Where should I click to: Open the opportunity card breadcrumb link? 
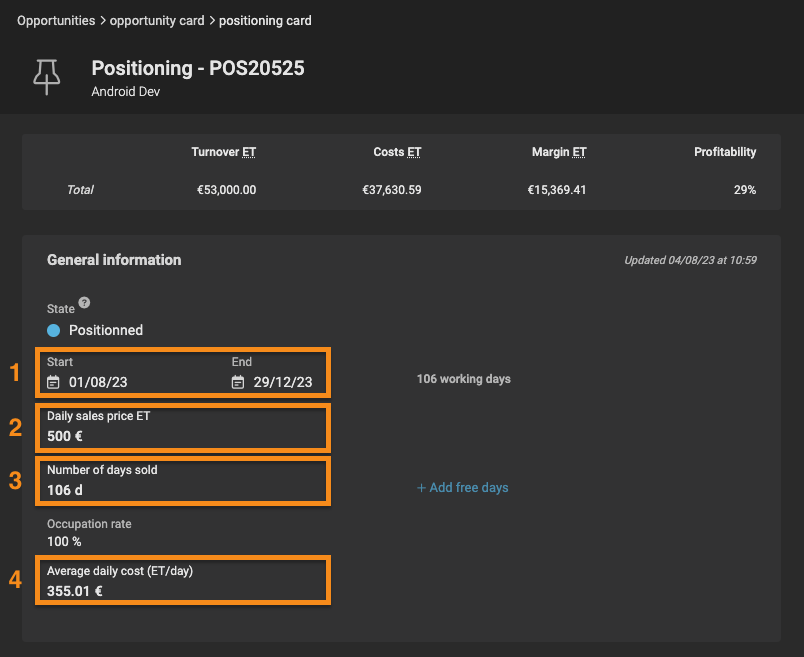coord(157,21)
